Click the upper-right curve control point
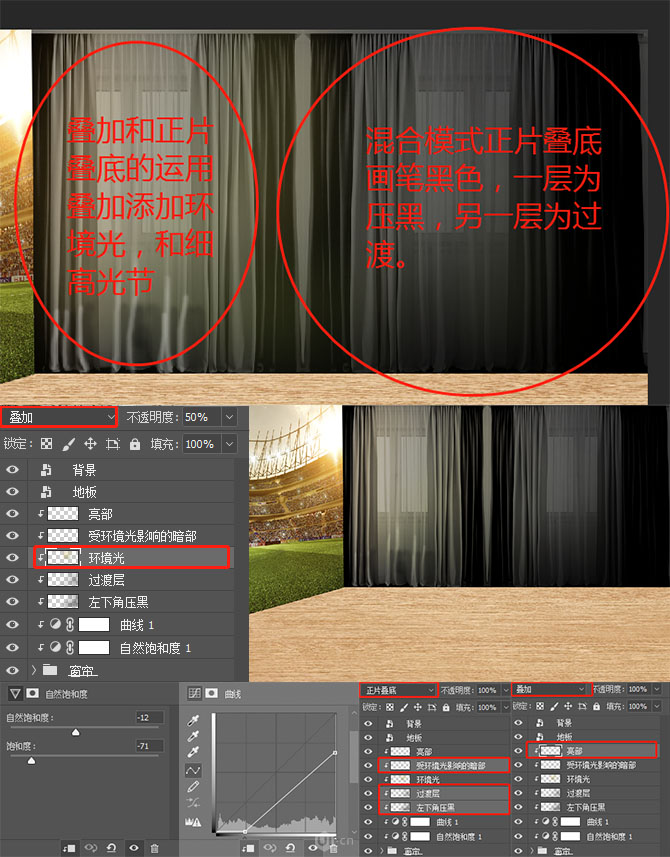Image resolution: width=670 pixels, height=857 pixels. (x=335, y=753)
